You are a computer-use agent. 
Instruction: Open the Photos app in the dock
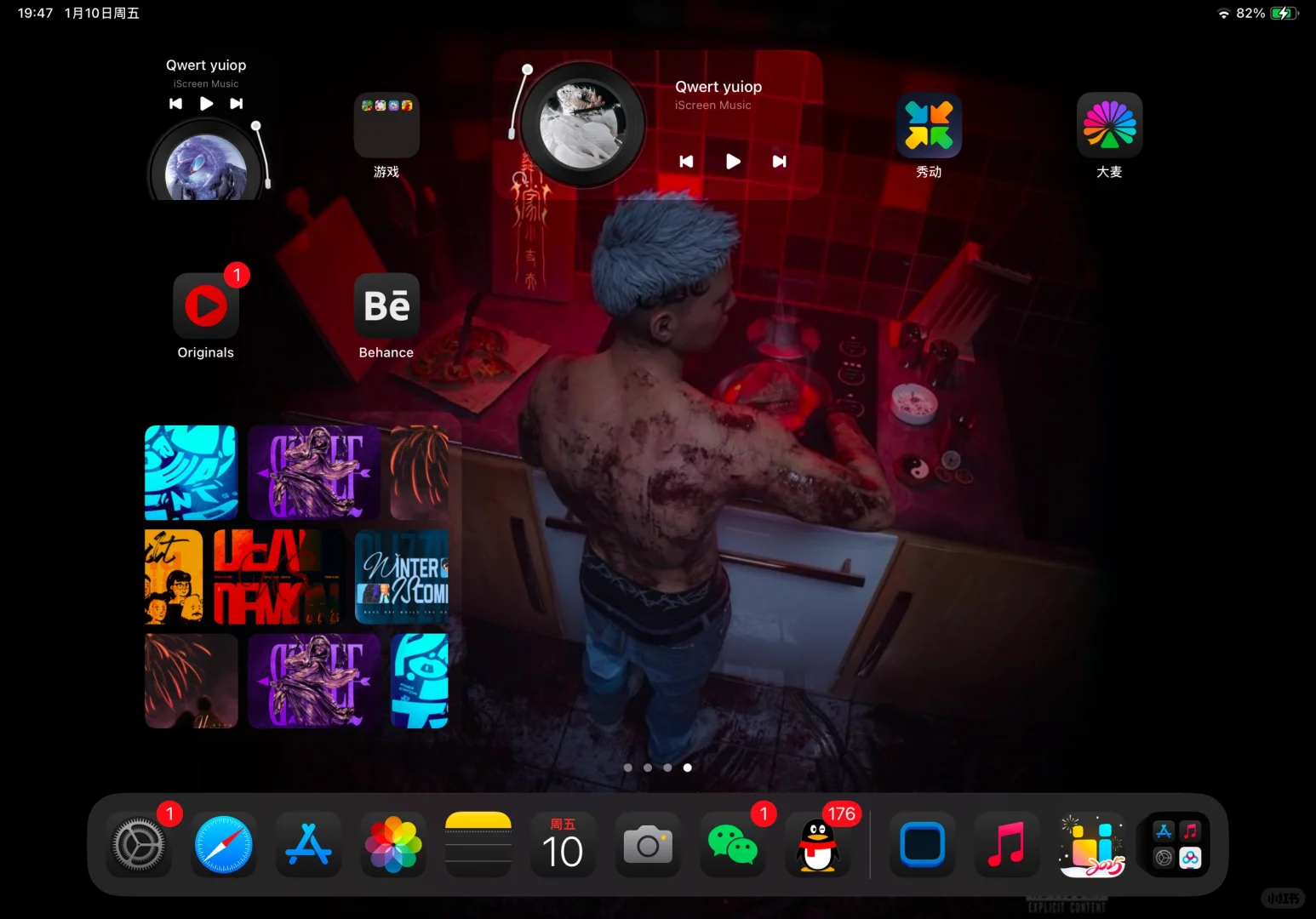tap(393, 845)
